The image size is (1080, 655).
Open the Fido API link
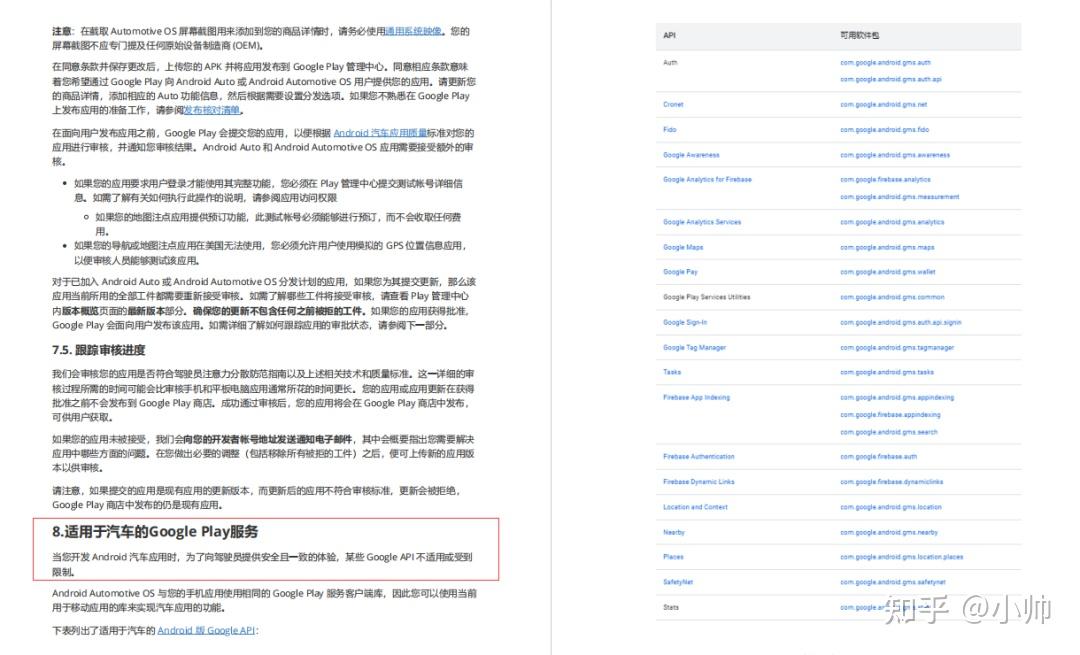click(x=669, y=129)
